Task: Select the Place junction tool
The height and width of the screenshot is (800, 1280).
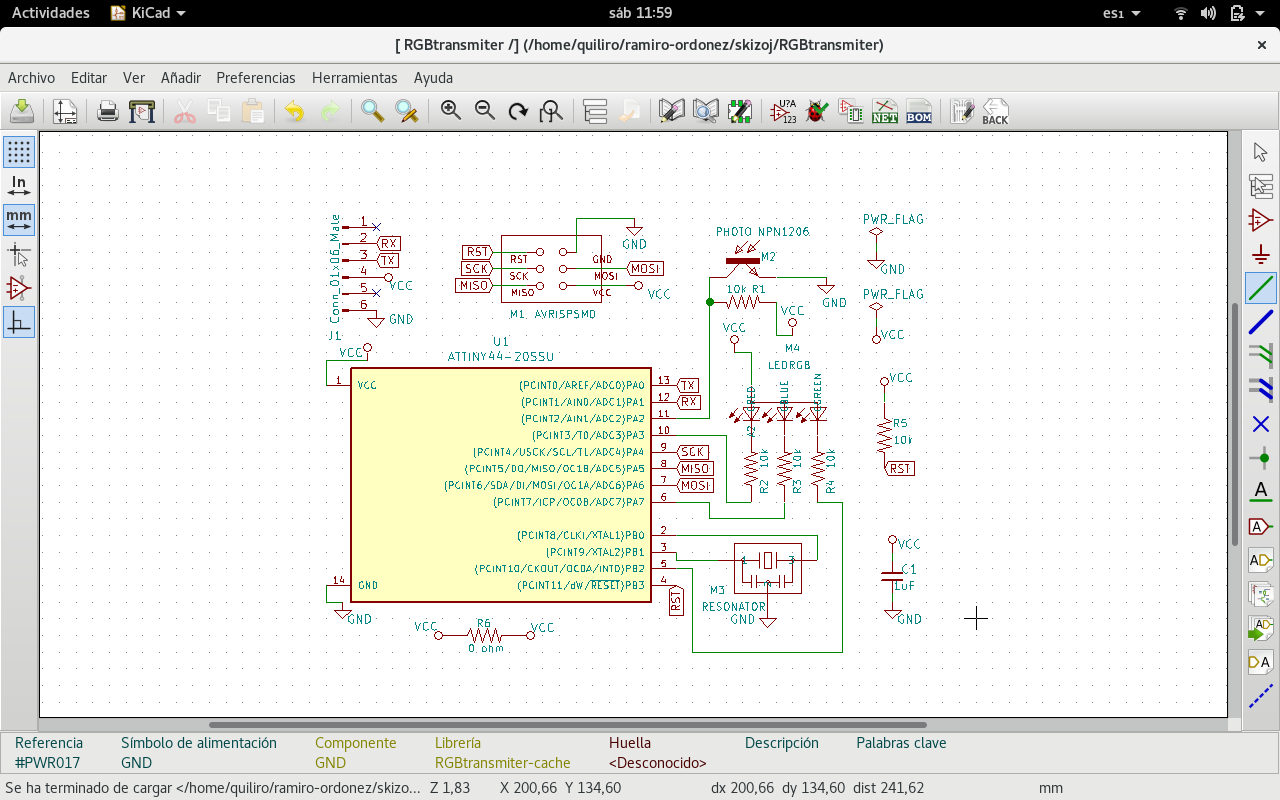Action: pos(1261,458)
